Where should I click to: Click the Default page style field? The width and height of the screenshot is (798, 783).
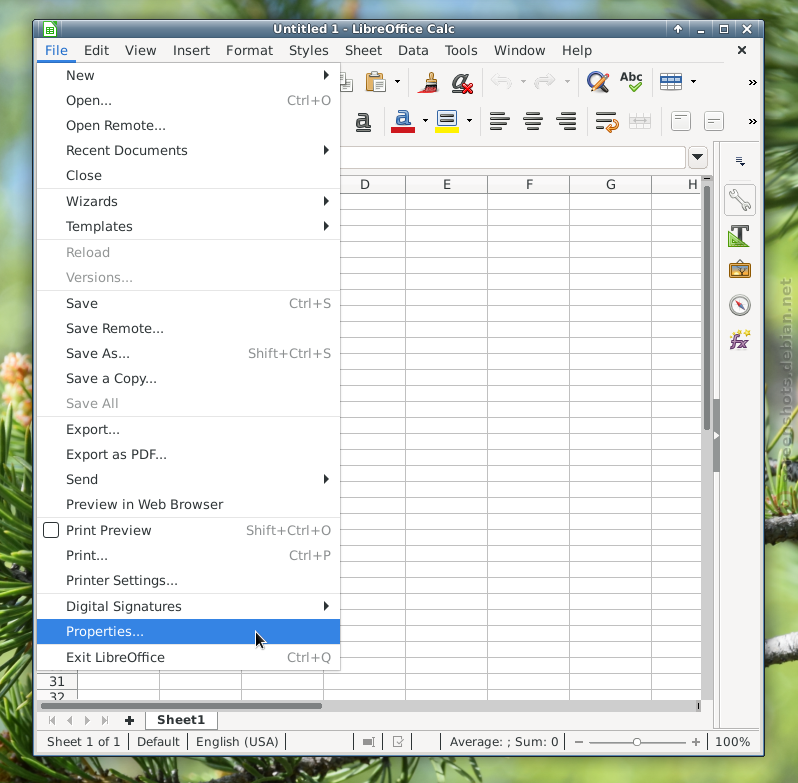[158, 742]
